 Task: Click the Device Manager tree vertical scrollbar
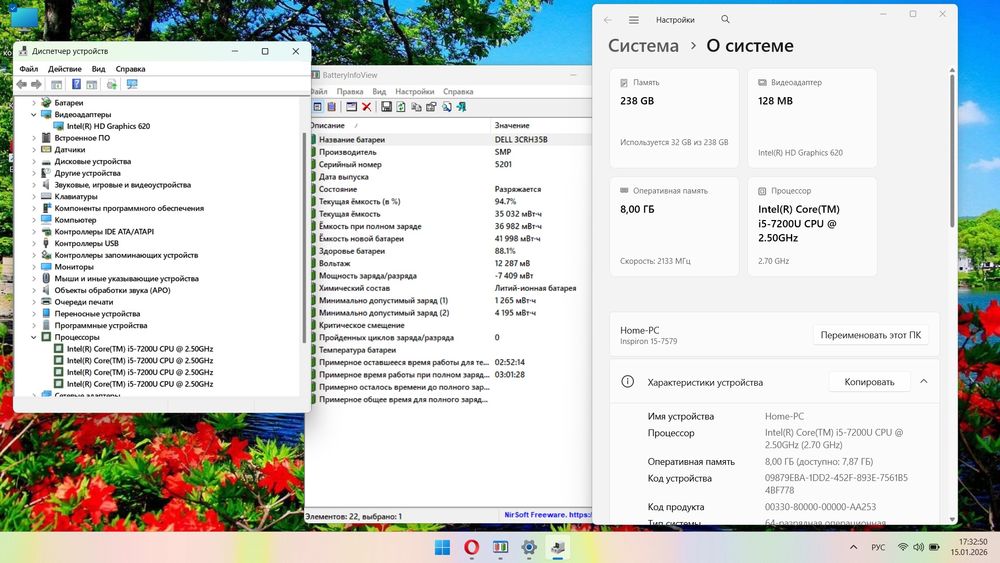point(305,237)
